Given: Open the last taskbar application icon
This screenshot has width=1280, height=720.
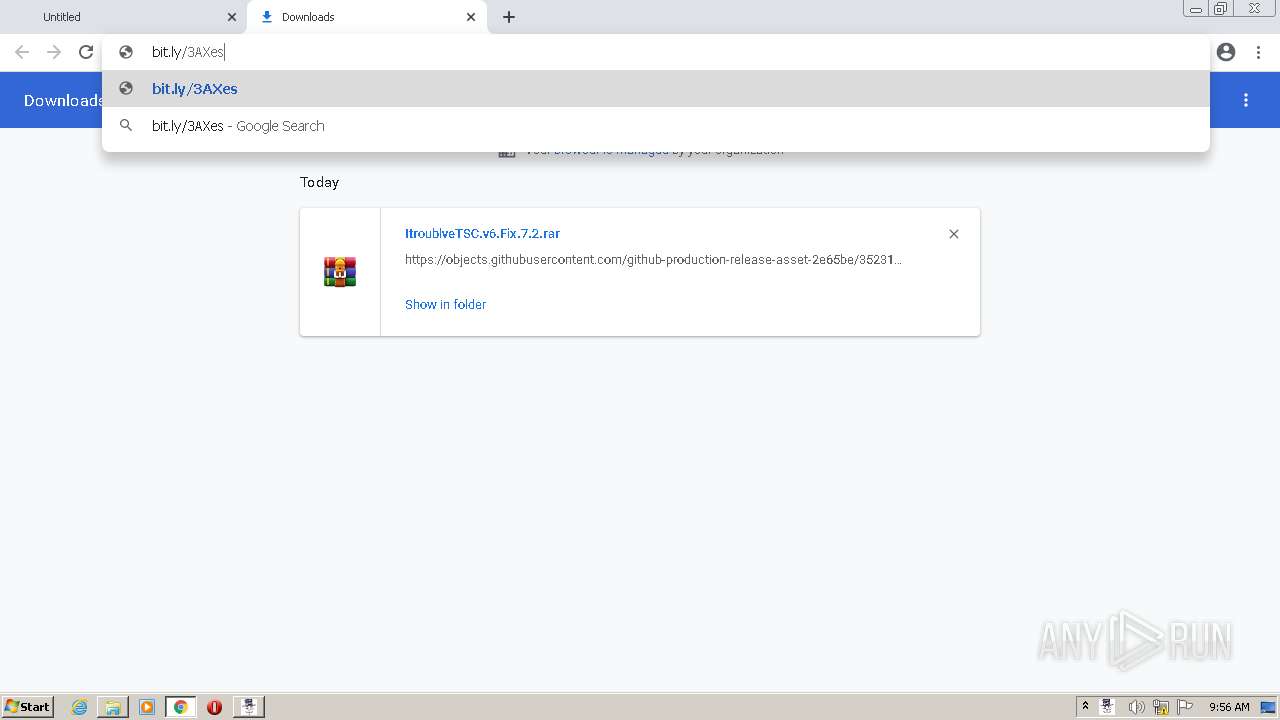Looking at the screenshot, I should pyautogui.click(x=248, y=707).
